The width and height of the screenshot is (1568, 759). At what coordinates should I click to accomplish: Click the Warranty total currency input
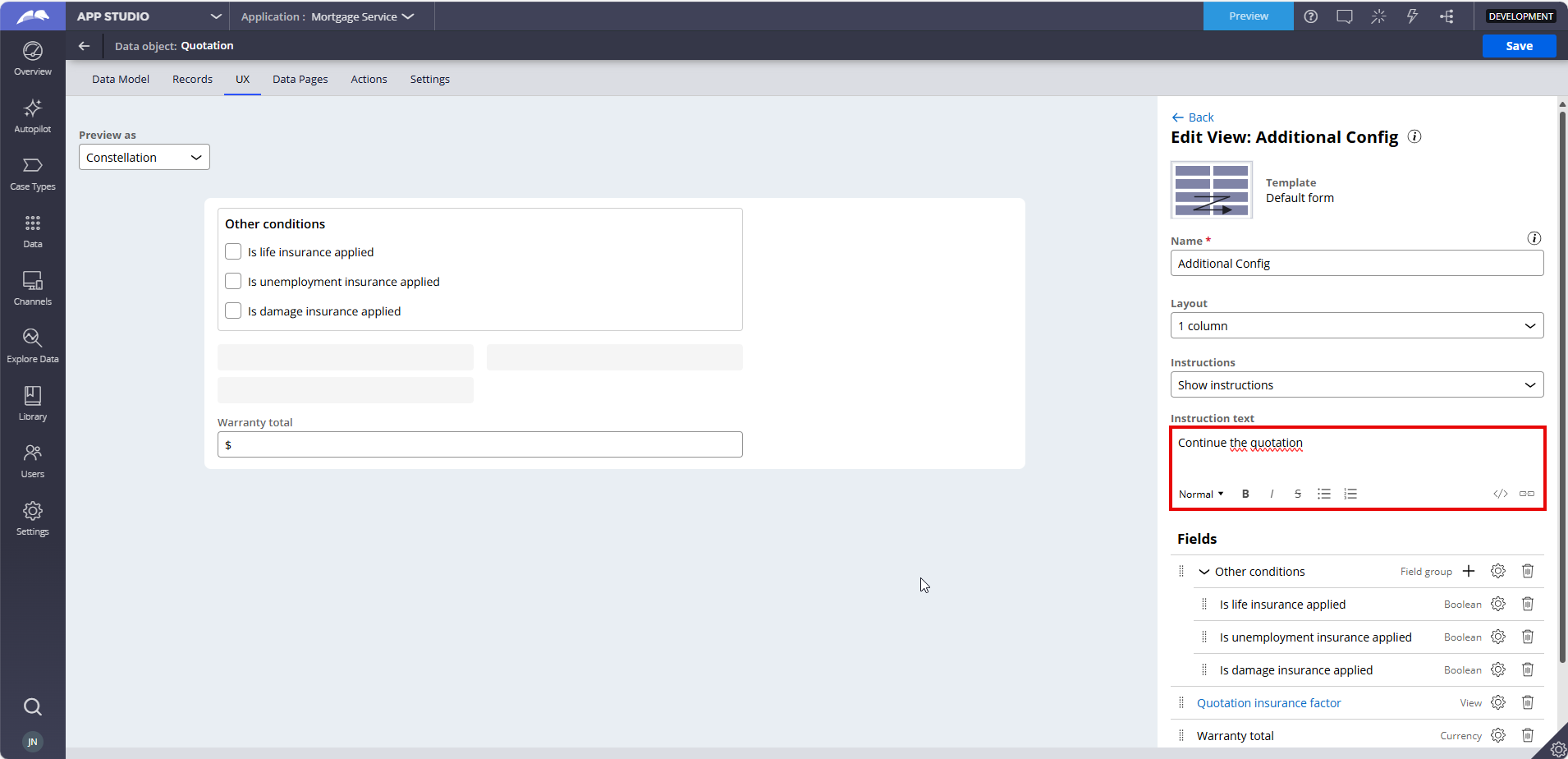point(480,444)
